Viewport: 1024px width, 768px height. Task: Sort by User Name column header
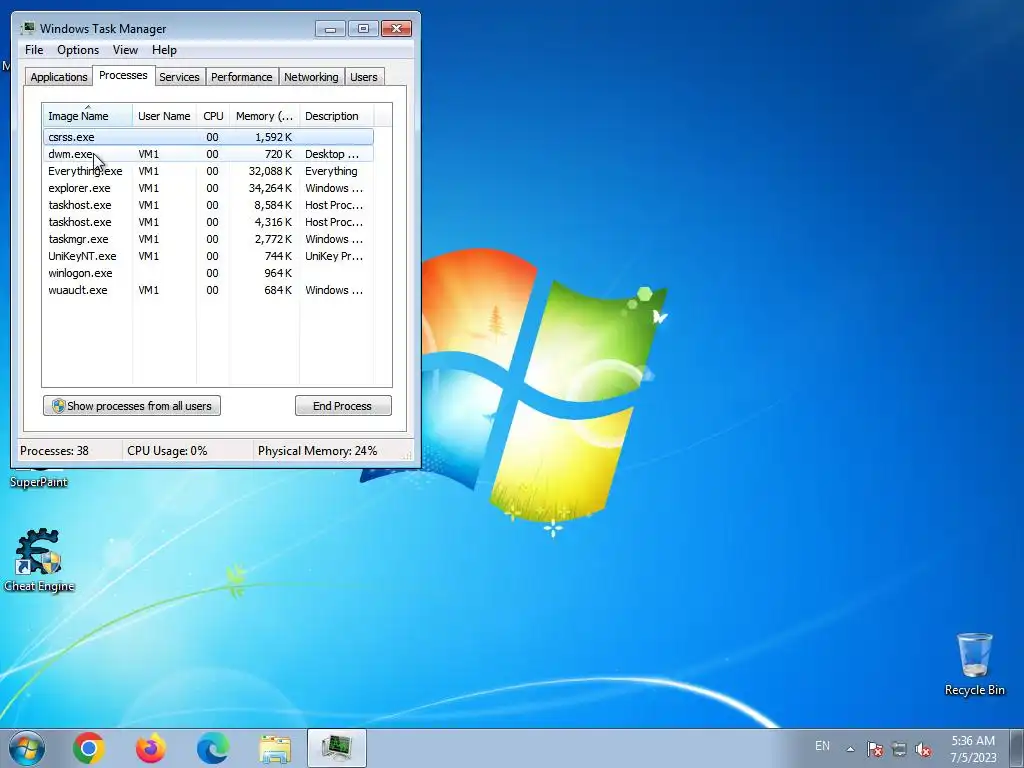[165, 116]
